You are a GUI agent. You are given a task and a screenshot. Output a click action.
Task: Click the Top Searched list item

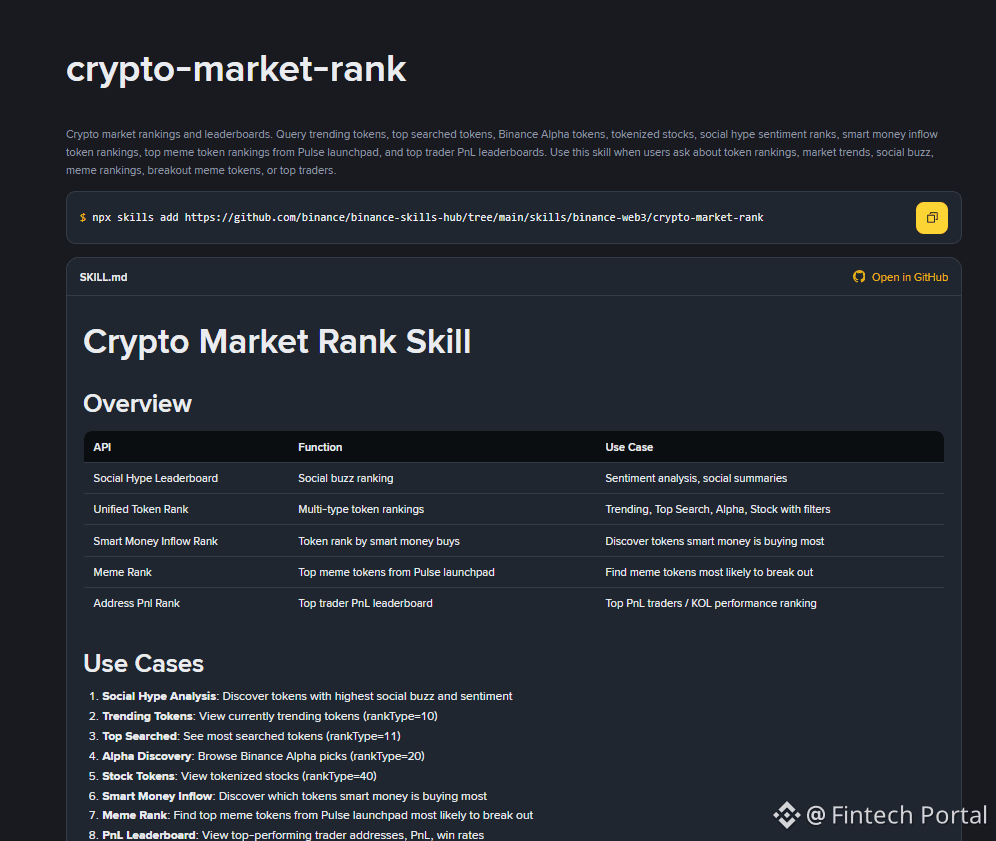pos(252,736)
